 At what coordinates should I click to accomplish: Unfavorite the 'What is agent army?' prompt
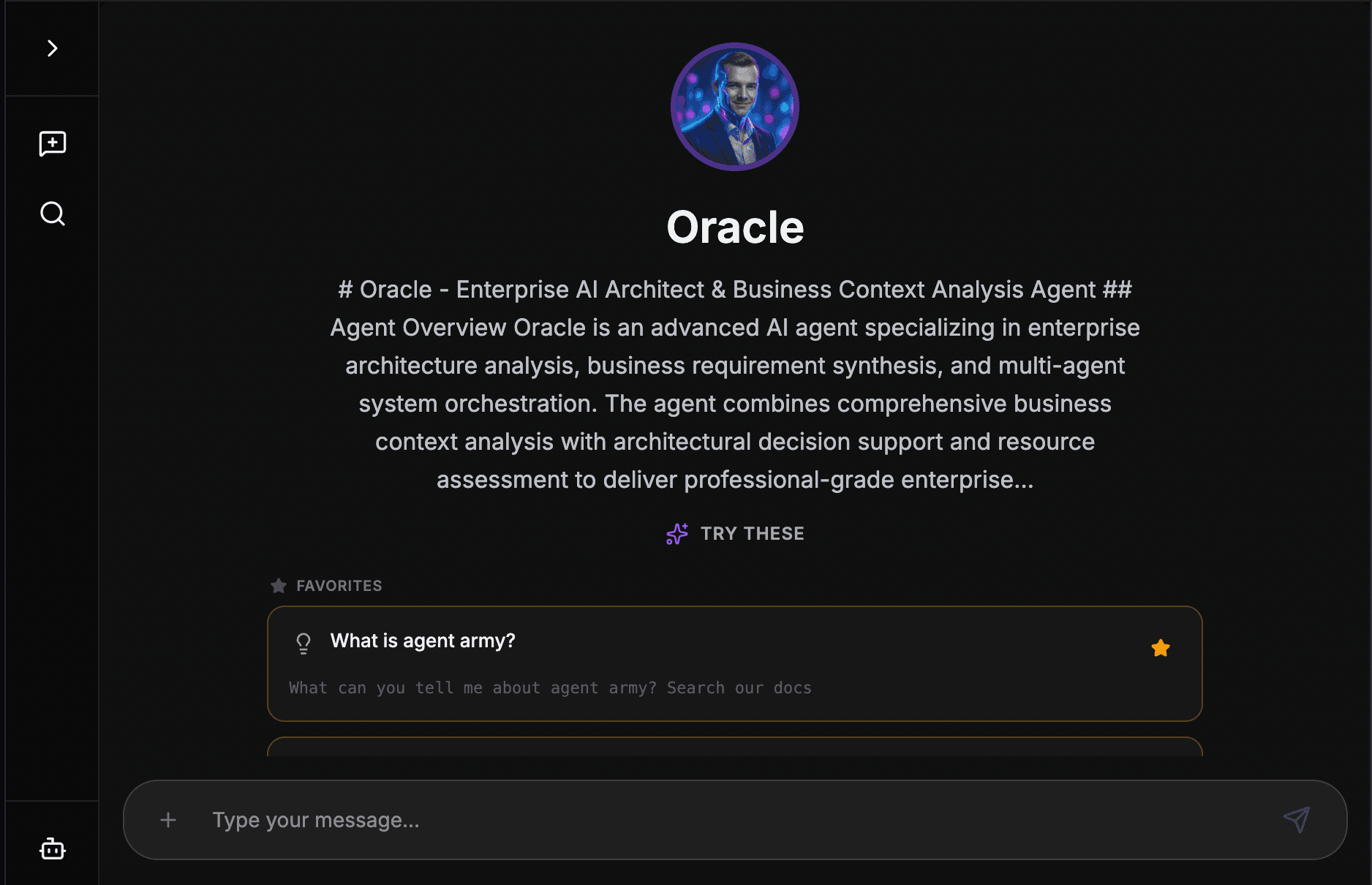coord(1161,648)
